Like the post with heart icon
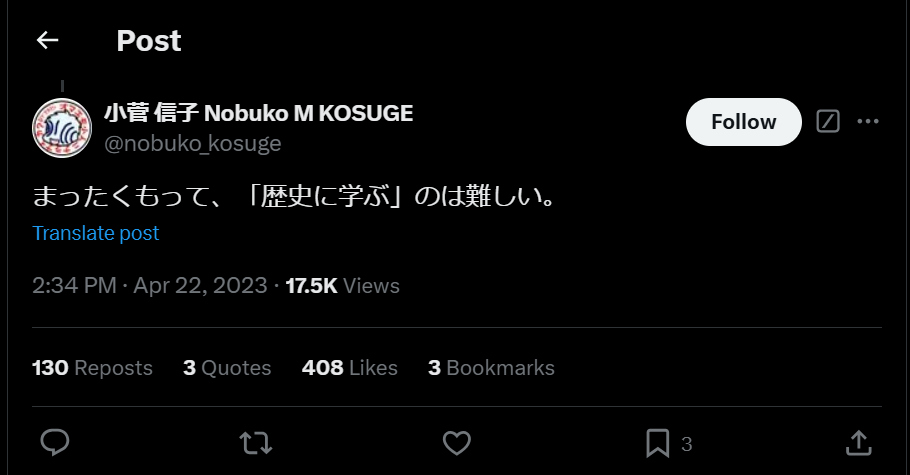Screen dimensions: 910x475 point(457,443)
